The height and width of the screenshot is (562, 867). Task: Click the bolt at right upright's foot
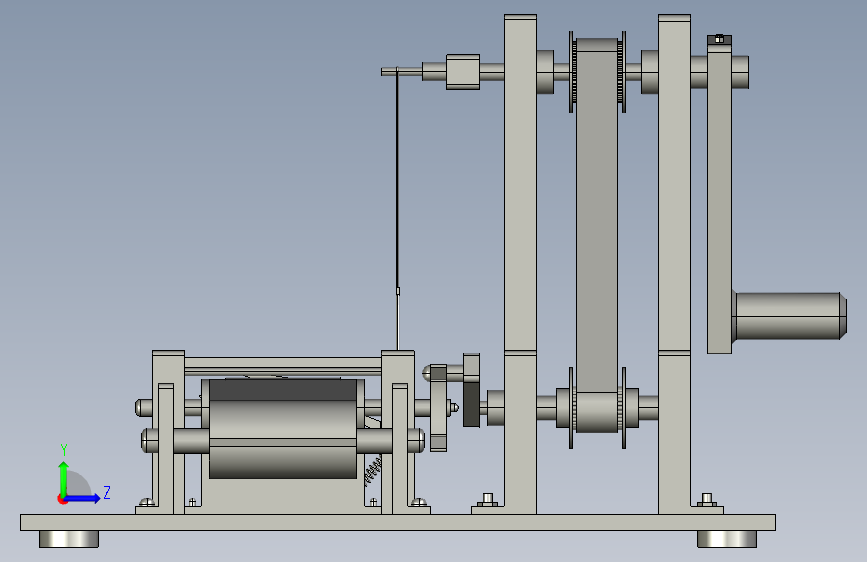707,499
